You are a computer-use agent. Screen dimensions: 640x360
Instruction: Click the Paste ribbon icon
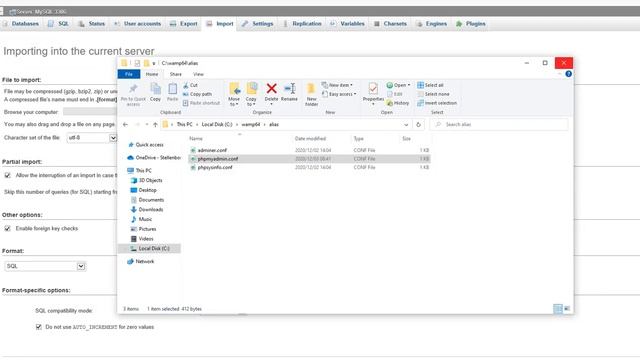pos(173,89)
